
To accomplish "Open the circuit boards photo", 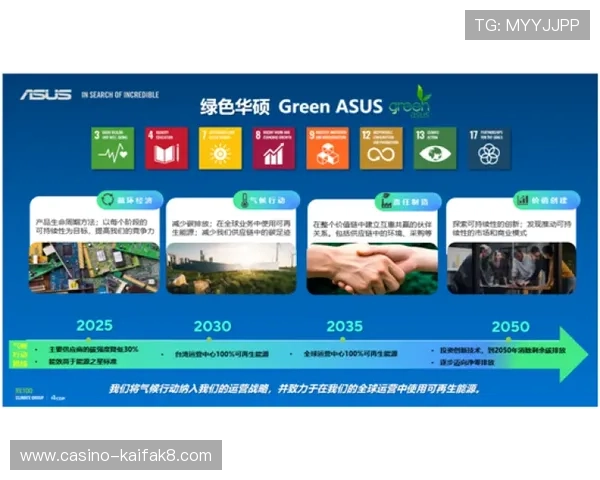I will [94, 268].
